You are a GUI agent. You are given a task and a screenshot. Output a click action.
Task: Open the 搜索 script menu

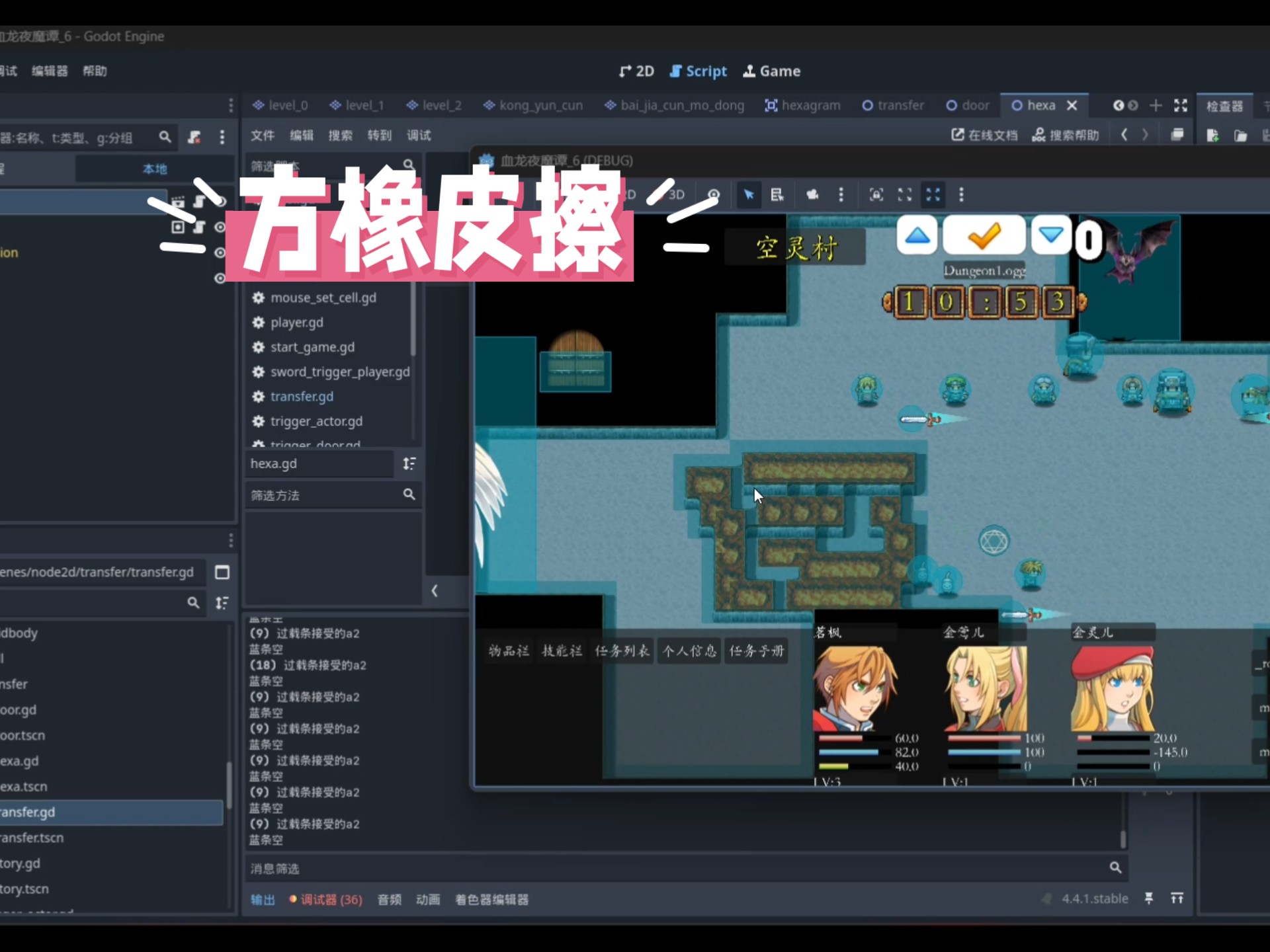341,135
